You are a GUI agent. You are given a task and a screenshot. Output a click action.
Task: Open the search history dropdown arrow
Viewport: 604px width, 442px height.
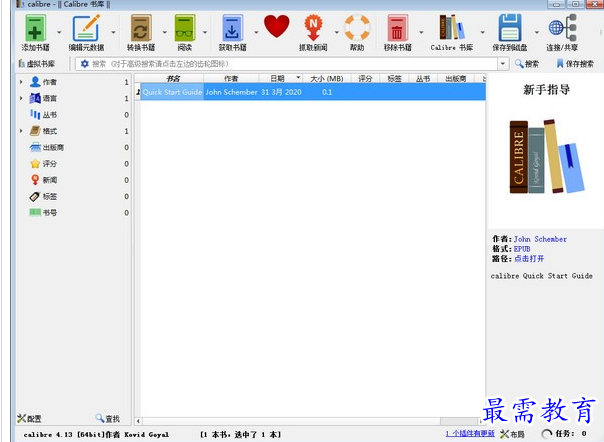(x=502, y=64)
